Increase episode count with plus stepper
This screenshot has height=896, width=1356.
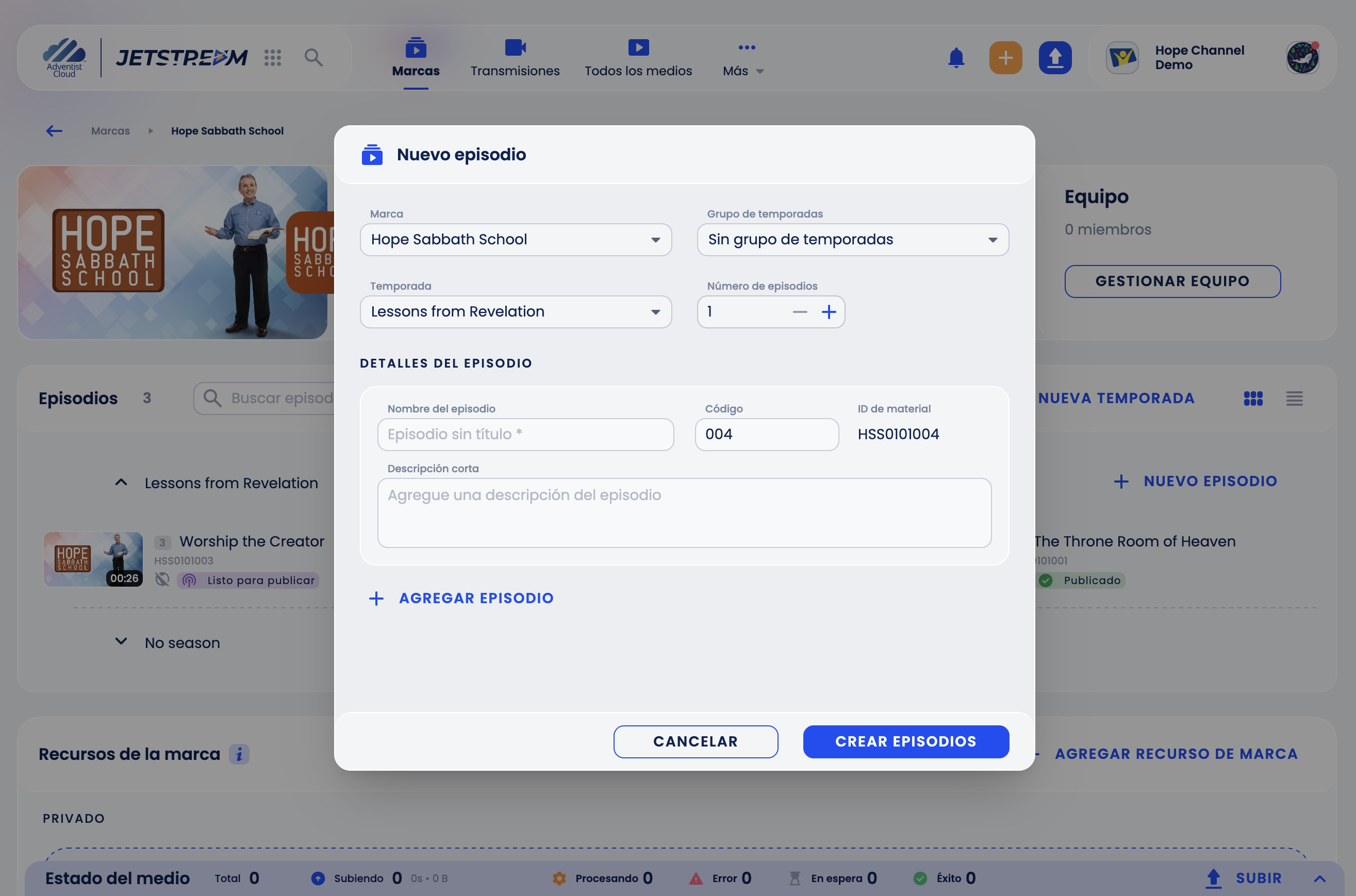click(829, 312)
